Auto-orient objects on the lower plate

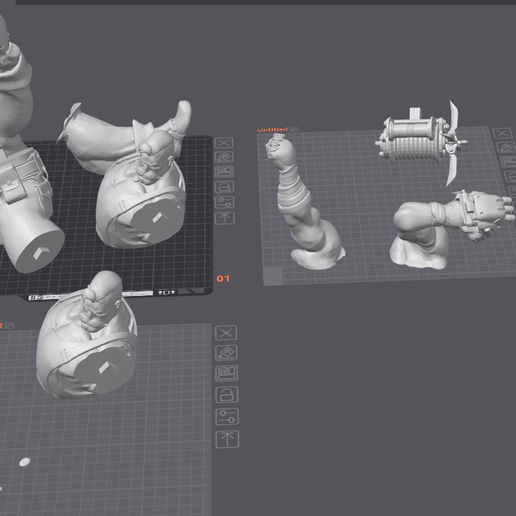point(226,353)
